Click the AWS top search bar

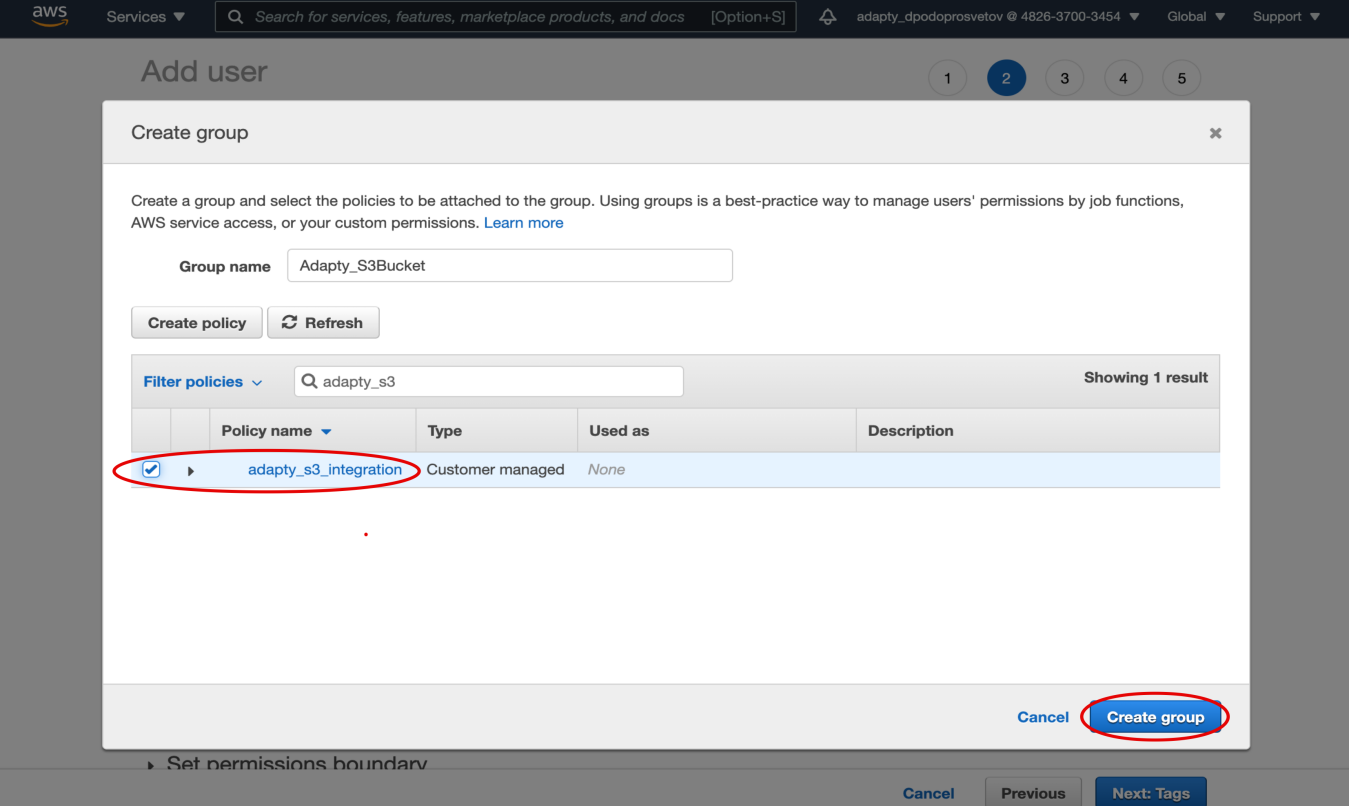click(x=505, y=17)
